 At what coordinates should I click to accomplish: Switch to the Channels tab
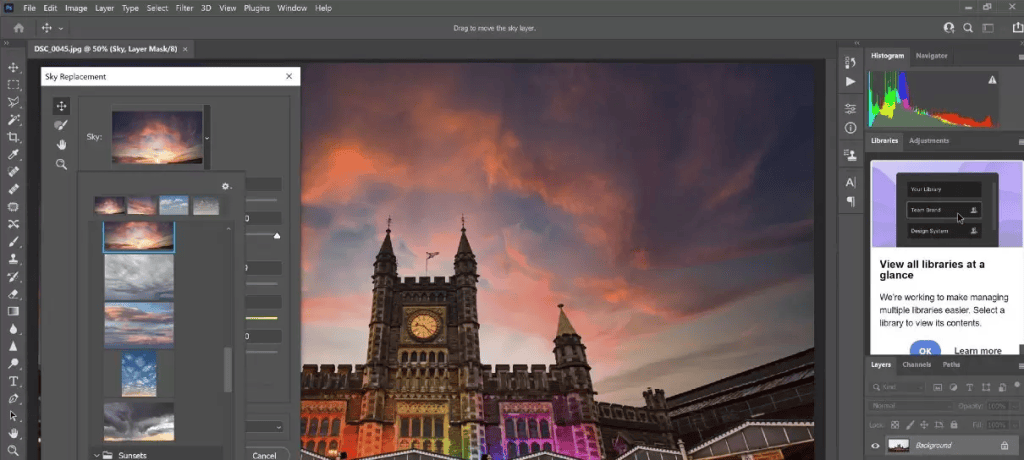coord(916,365)
